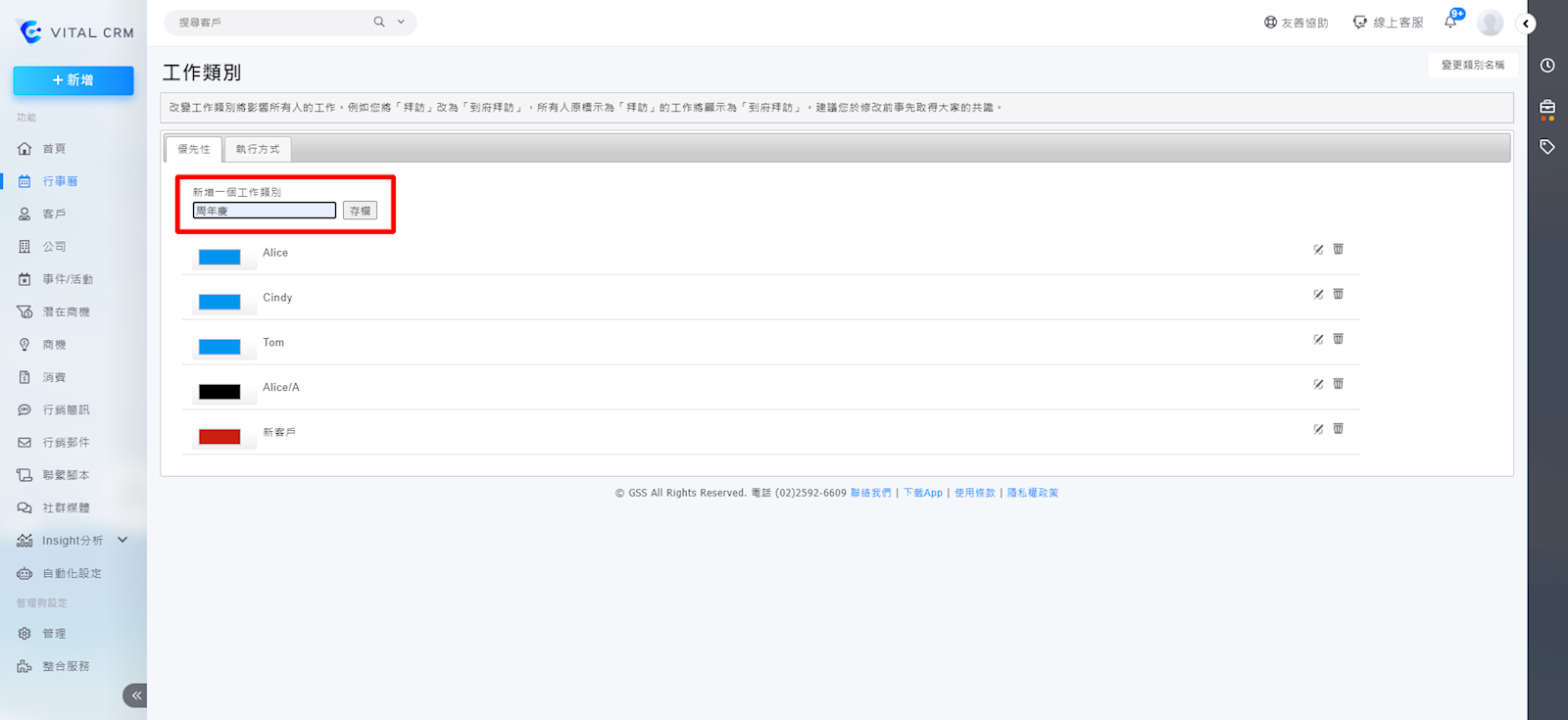Click the black color swatch for Alice/A

pos(220,392)
